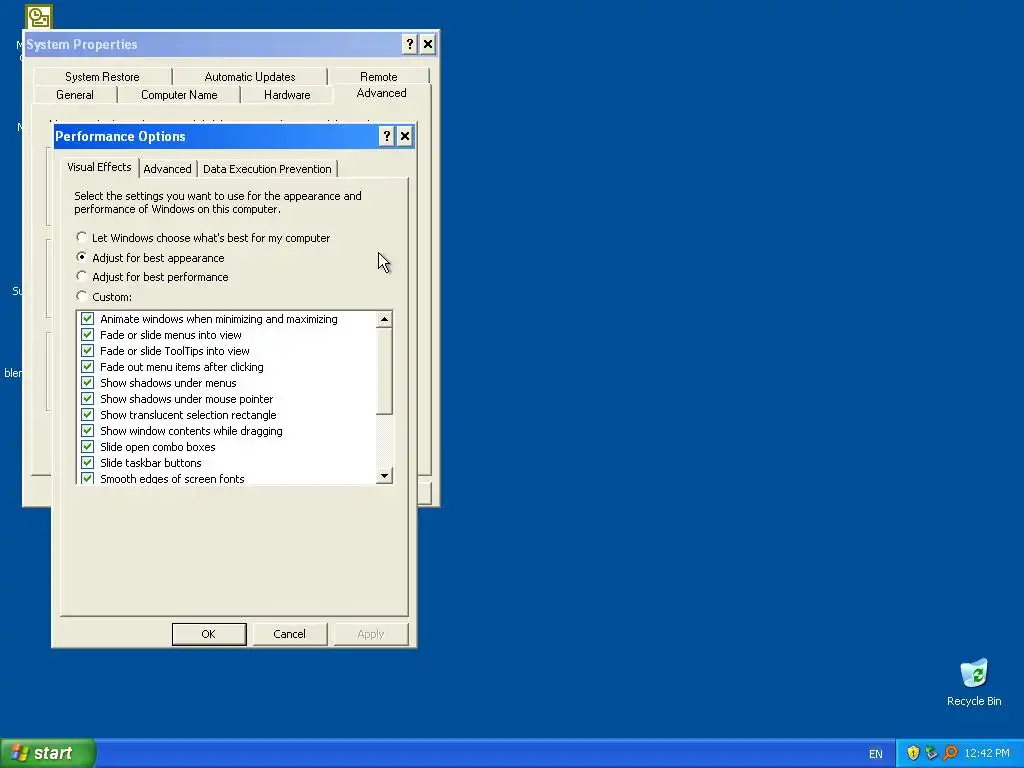
Task: Click the Windows security shield tray icon
Action: 913,753
